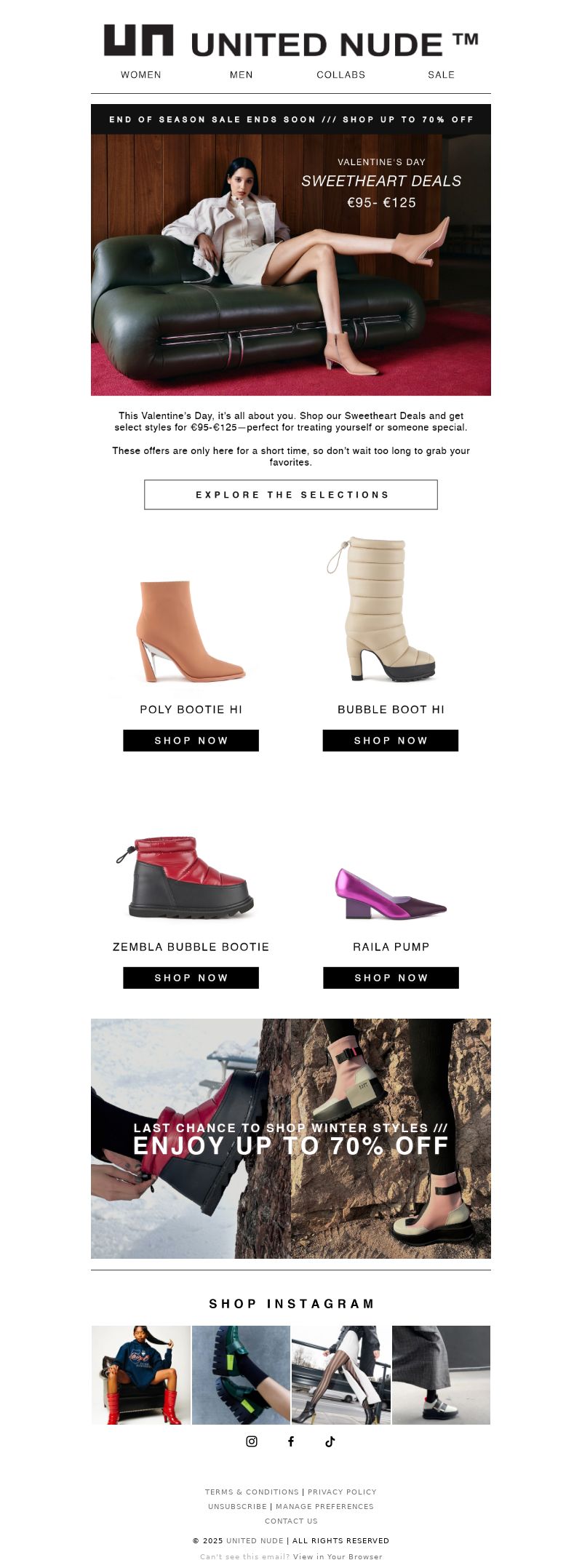
Task: Click the Unsubscribe link
Action: coord(237,1506)
